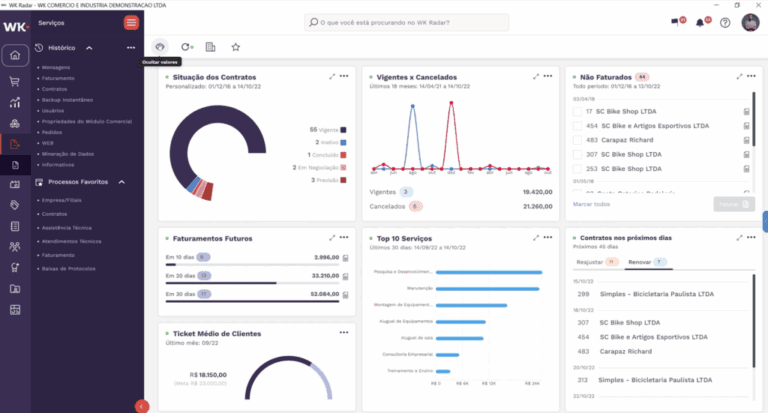Viewport: 768px width, 413px height.
Task: Click the Marcar todos link
Action: click(x=590, y=203)
